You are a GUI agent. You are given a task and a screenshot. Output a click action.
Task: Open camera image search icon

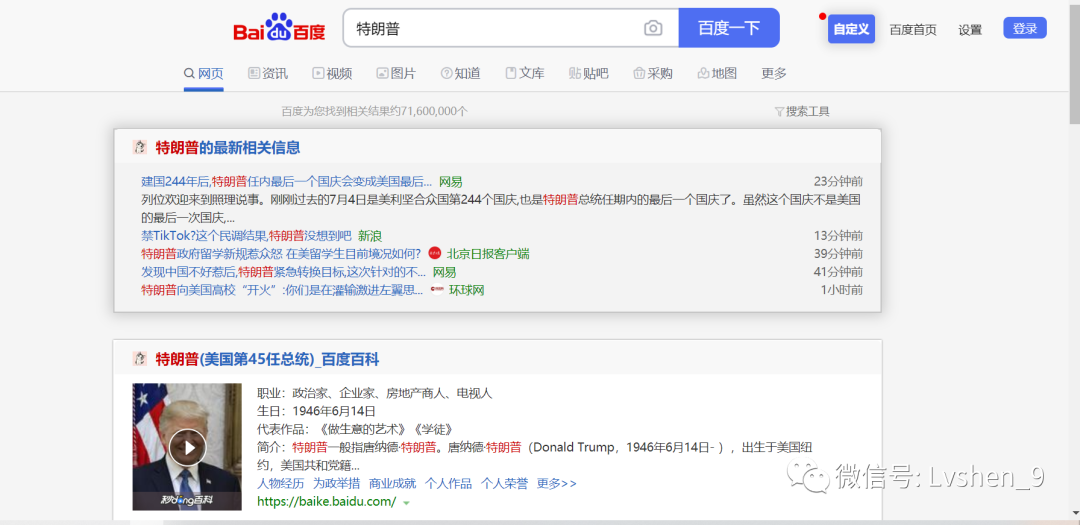(653, 28)
